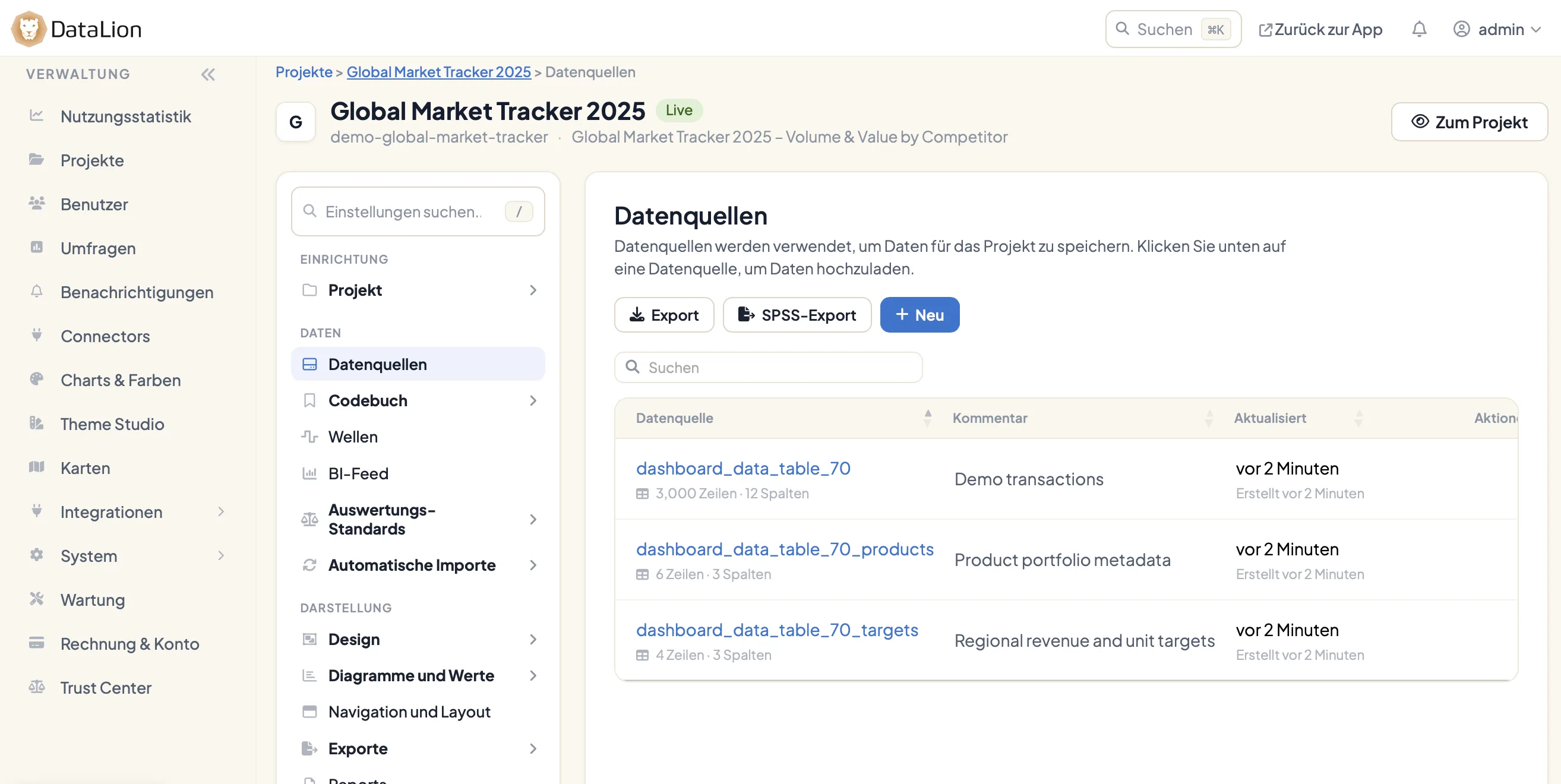Screen dimensions: 1561x784
Task: Click the Automatische Importe refresh icon
Action: pyautogui.click(x=309, y=565)
